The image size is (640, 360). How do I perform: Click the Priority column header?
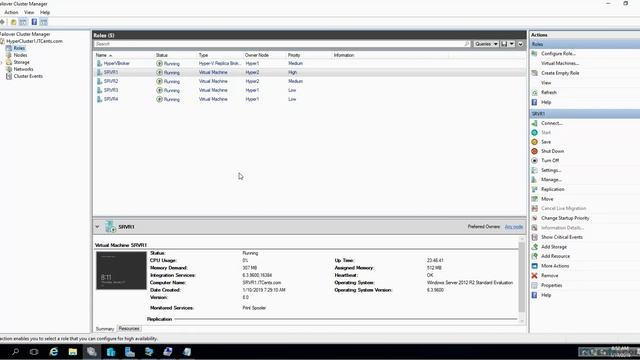293,55
